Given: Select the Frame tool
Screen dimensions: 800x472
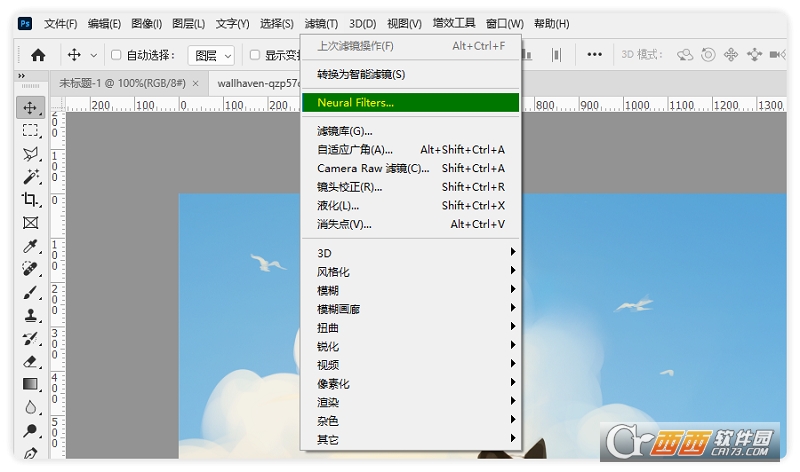Looking at the screenshot, I should coord(30,222).
